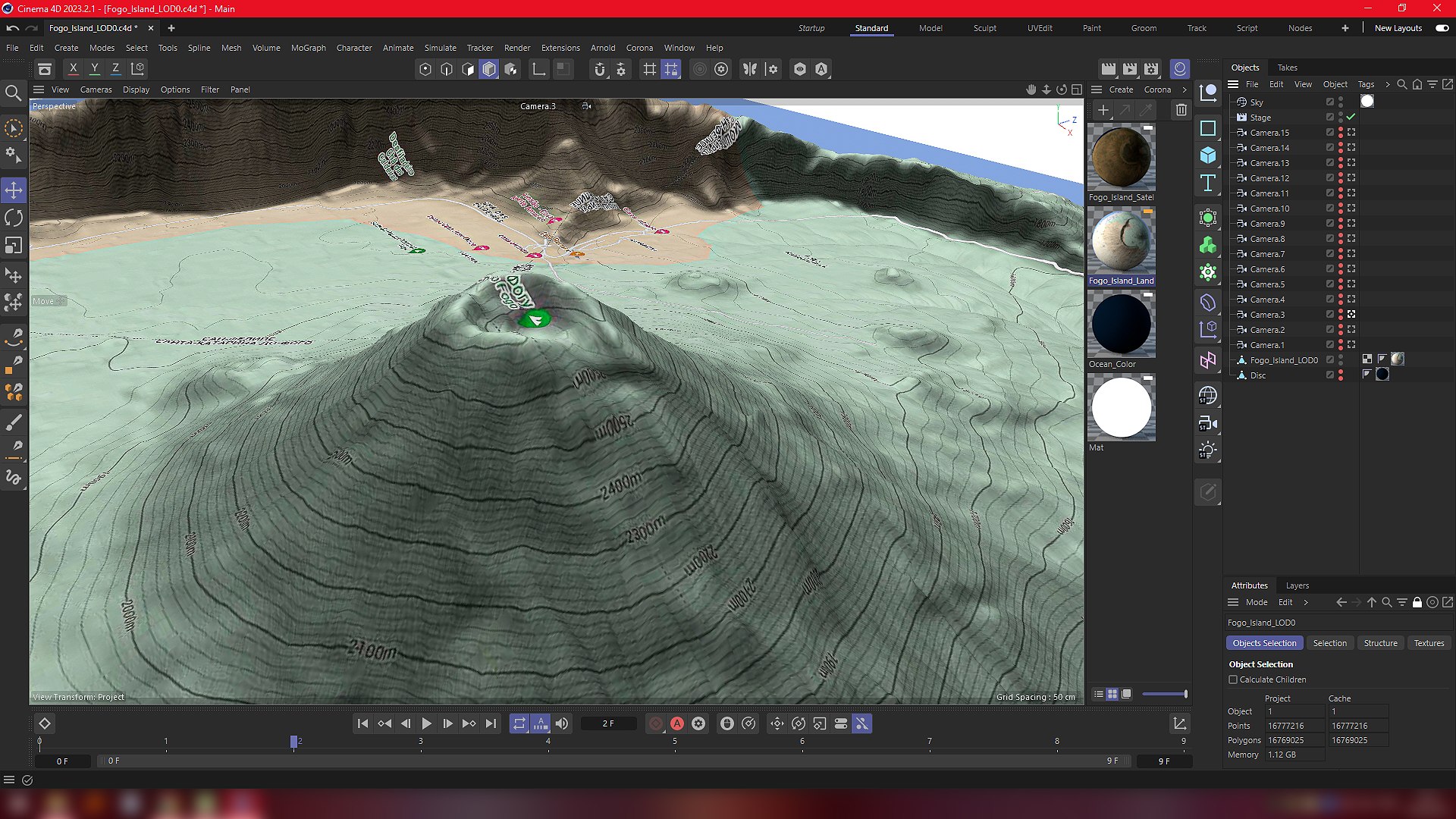
Task: Switch to the Takes tab
Action: pyautogui.click(x=1288, y=67)
